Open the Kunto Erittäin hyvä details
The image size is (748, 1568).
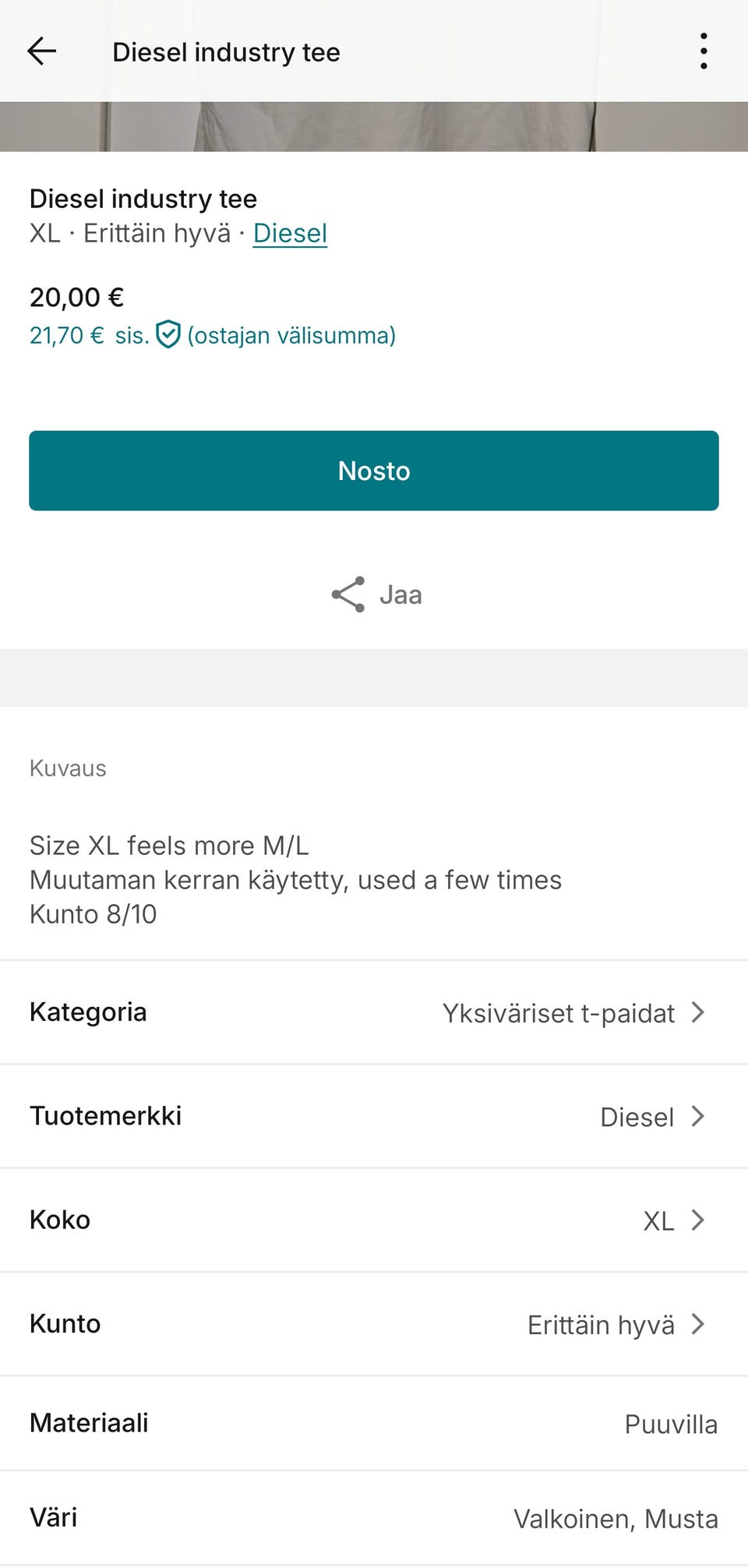point(698,1323)
